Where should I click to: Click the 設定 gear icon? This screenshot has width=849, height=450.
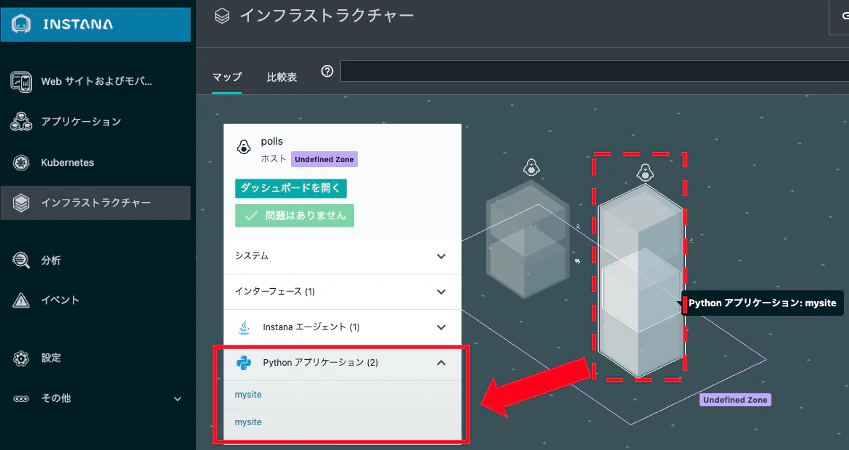coord(21,358)
